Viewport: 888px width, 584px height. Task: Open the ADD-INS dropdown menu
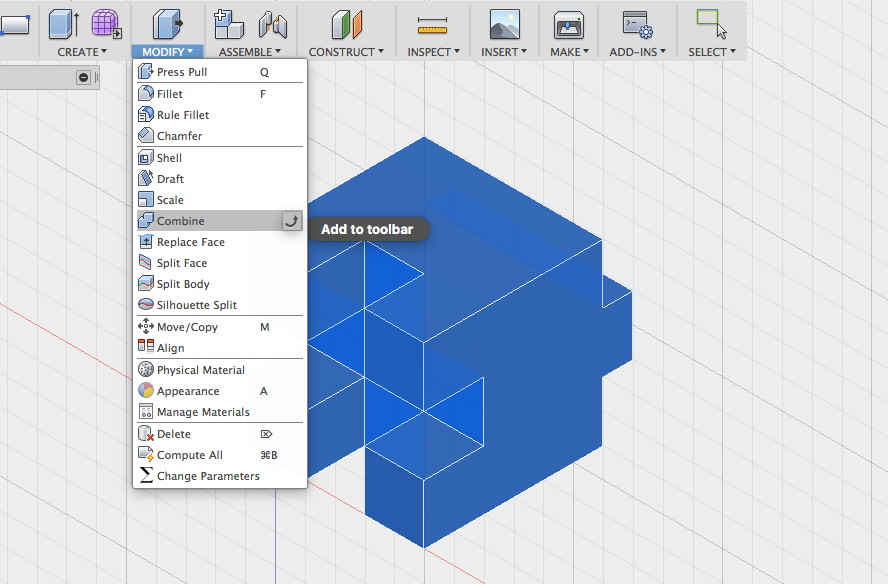[638, 52]
